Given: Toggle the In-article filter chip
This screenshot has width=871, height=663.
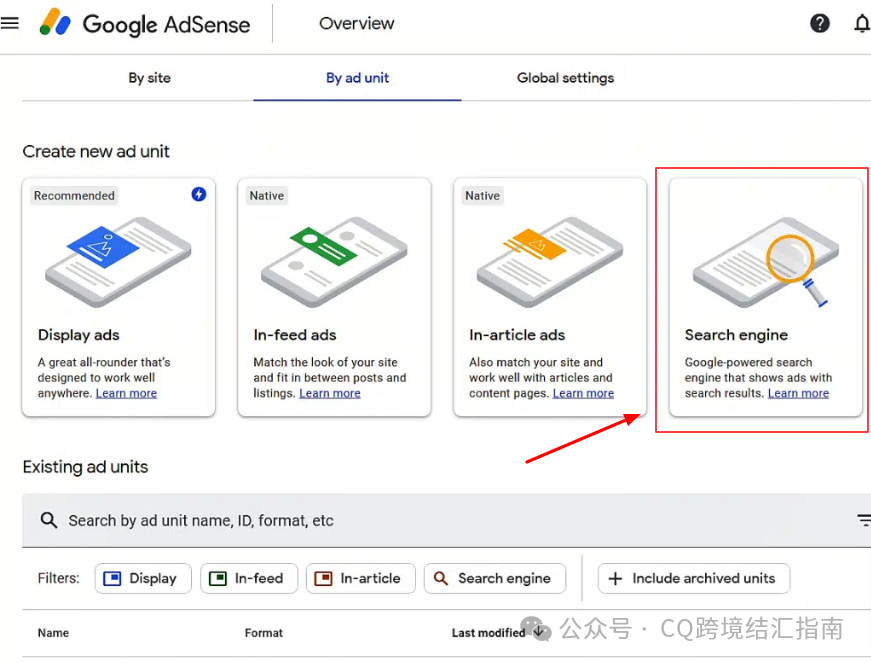Looking at the screenshot, I should click(361, 578).
